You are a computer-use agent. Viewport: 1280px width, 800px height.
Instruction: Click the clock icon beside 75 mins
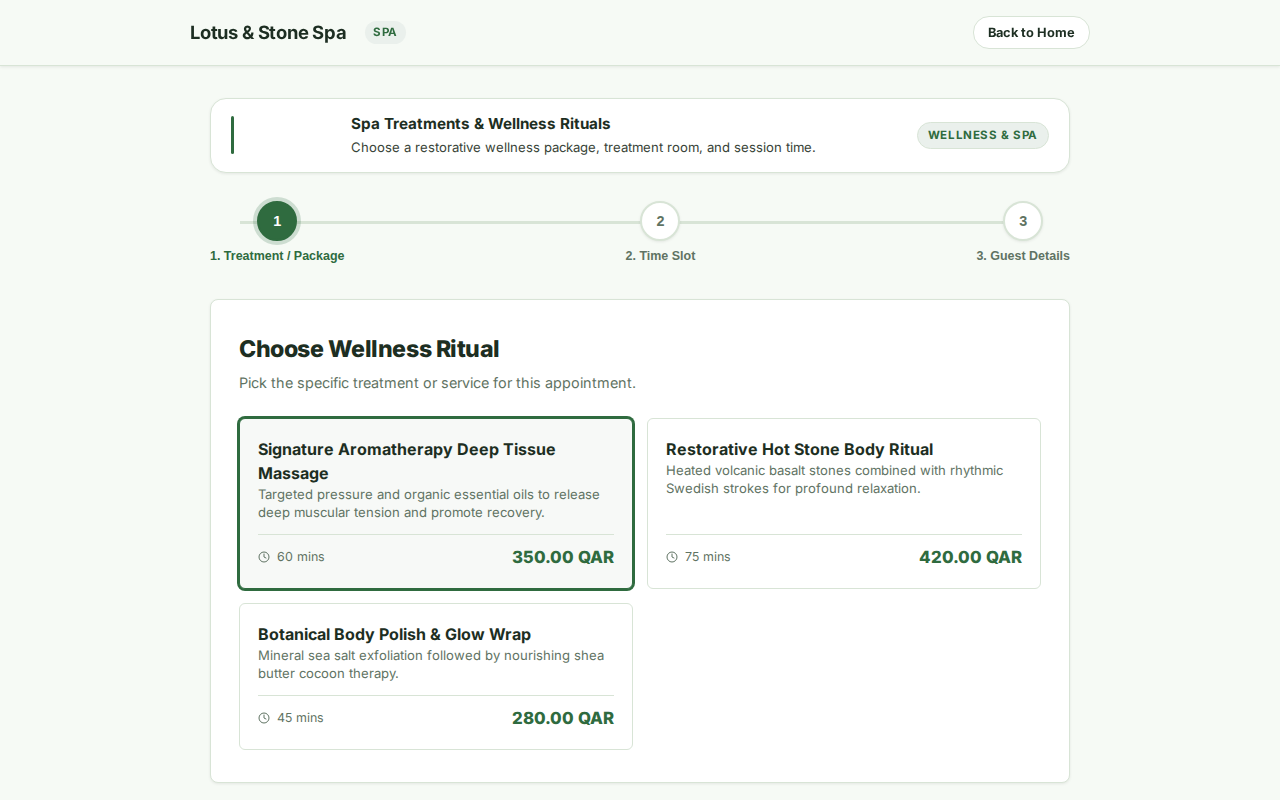point(672,557)
